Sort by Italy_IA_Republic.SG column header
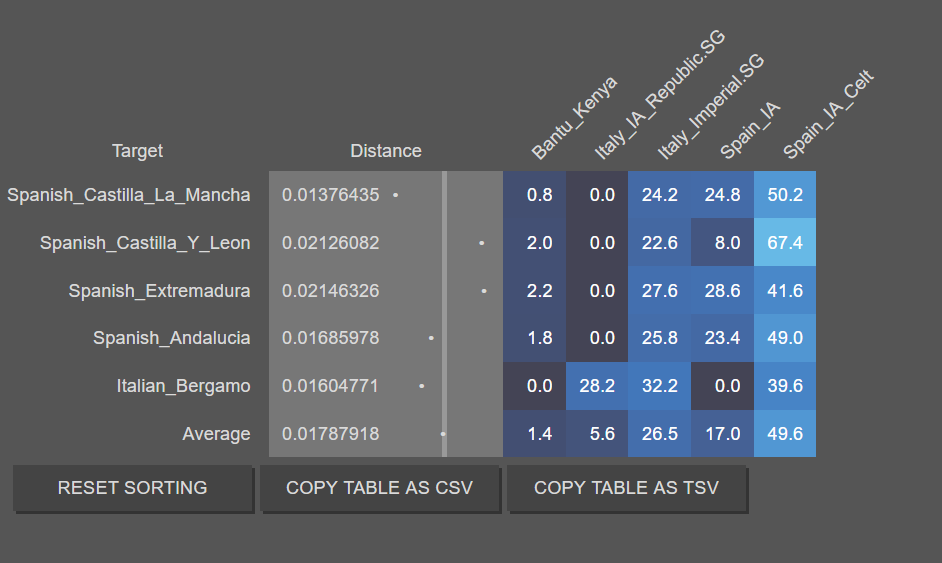This screenshot has width=942, height=563. click(660, 94)
